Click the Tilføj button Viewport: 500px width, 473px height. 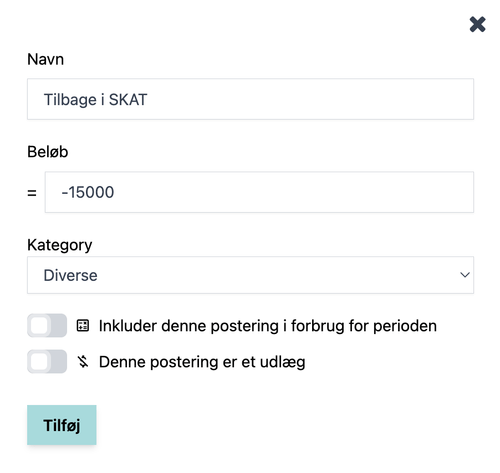pos(62,425)
